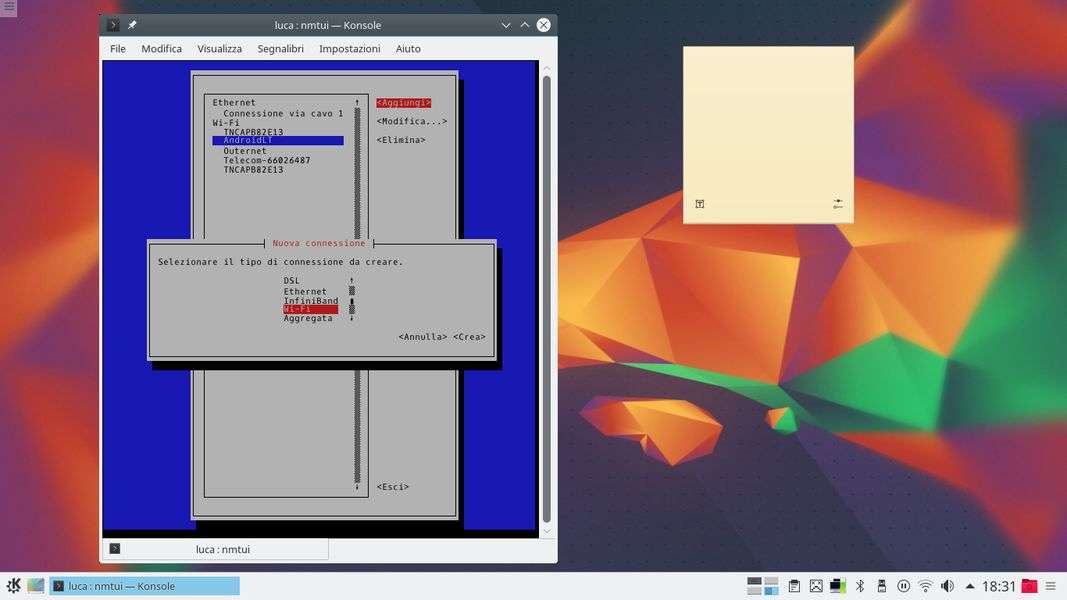Image resolution: width=1067 pixels, height=600 pixels.
Task: Open the KDE application launcher
Action: 13,586
